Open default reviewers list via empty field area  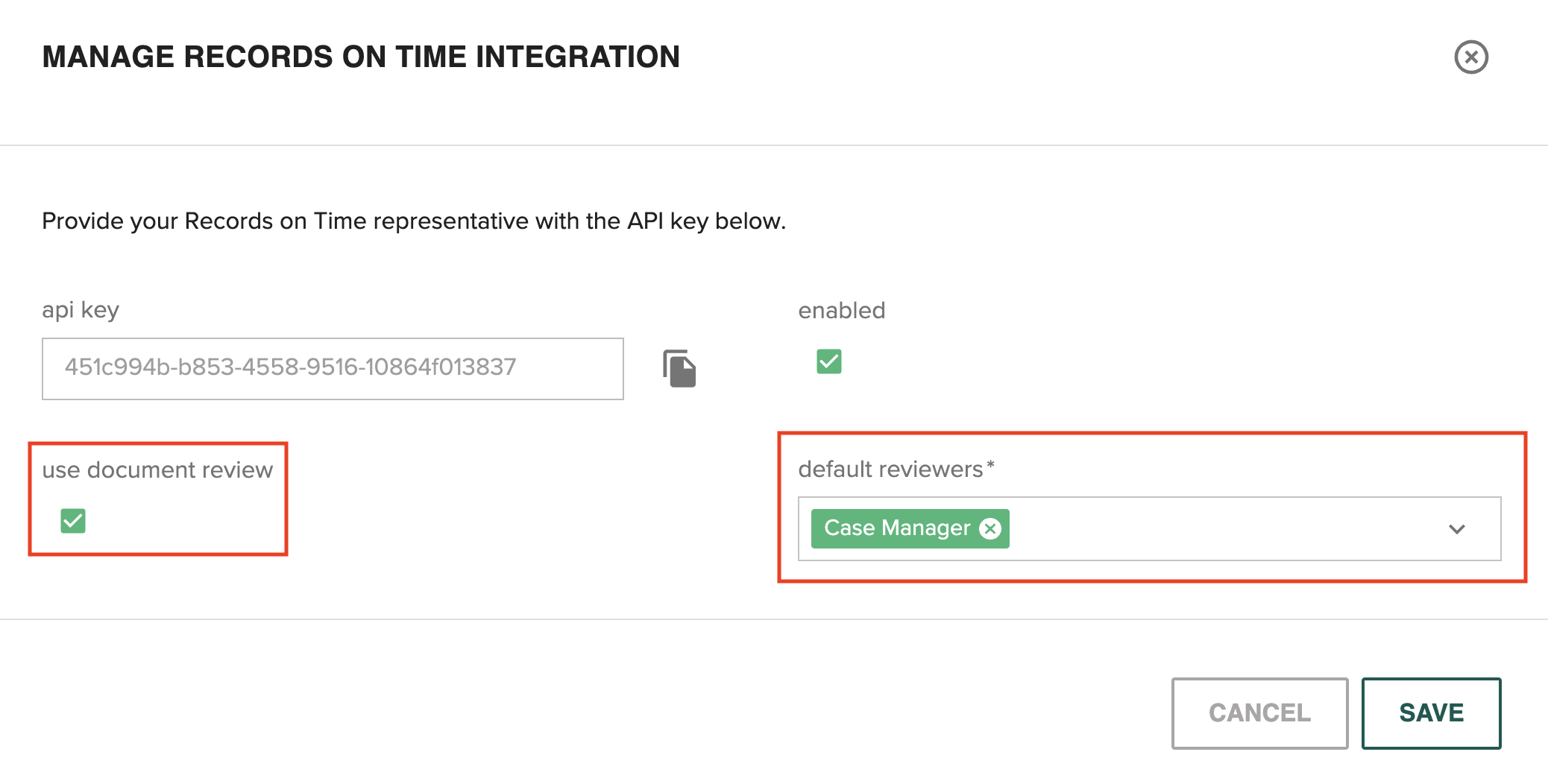(x=1223, y=528)
